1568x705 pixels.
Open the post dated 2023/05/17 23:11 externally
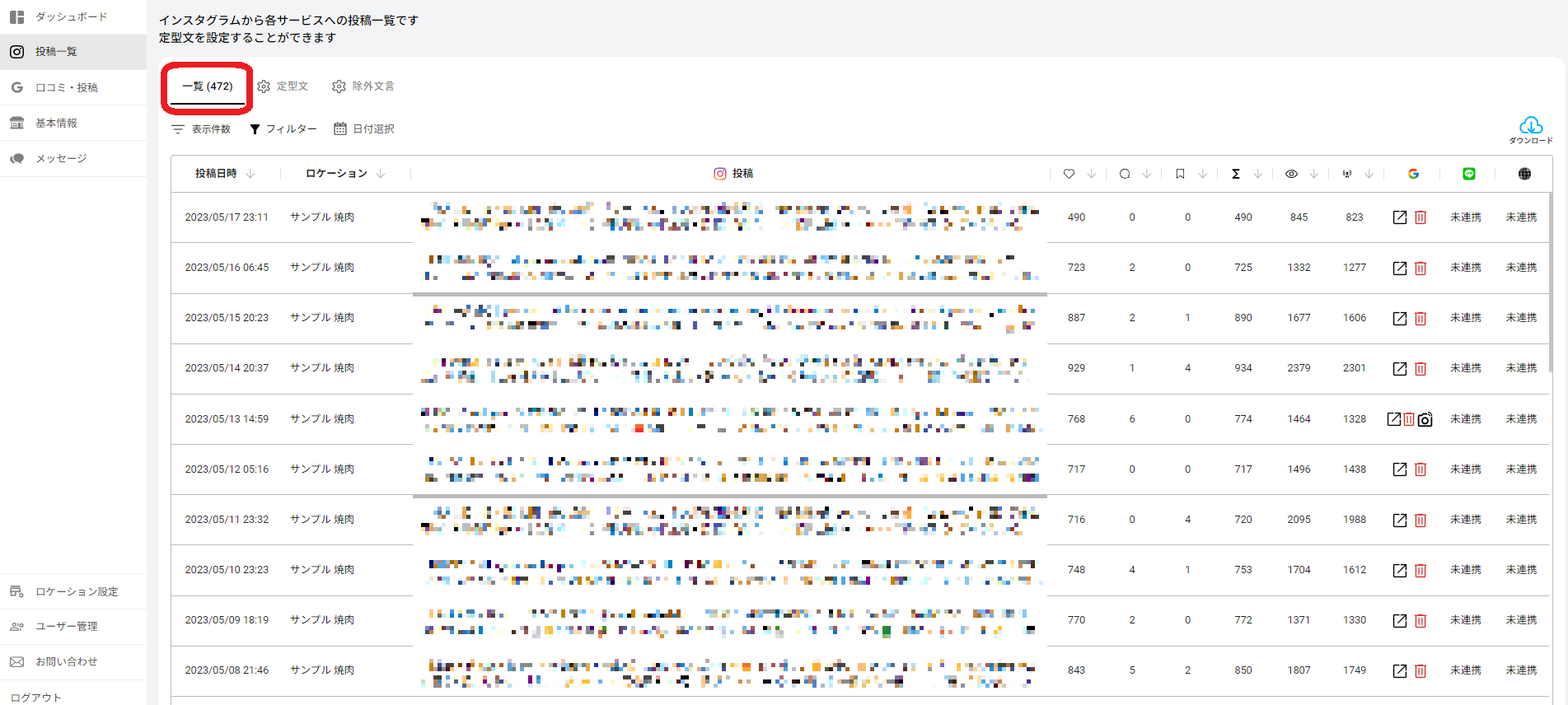1399,217
